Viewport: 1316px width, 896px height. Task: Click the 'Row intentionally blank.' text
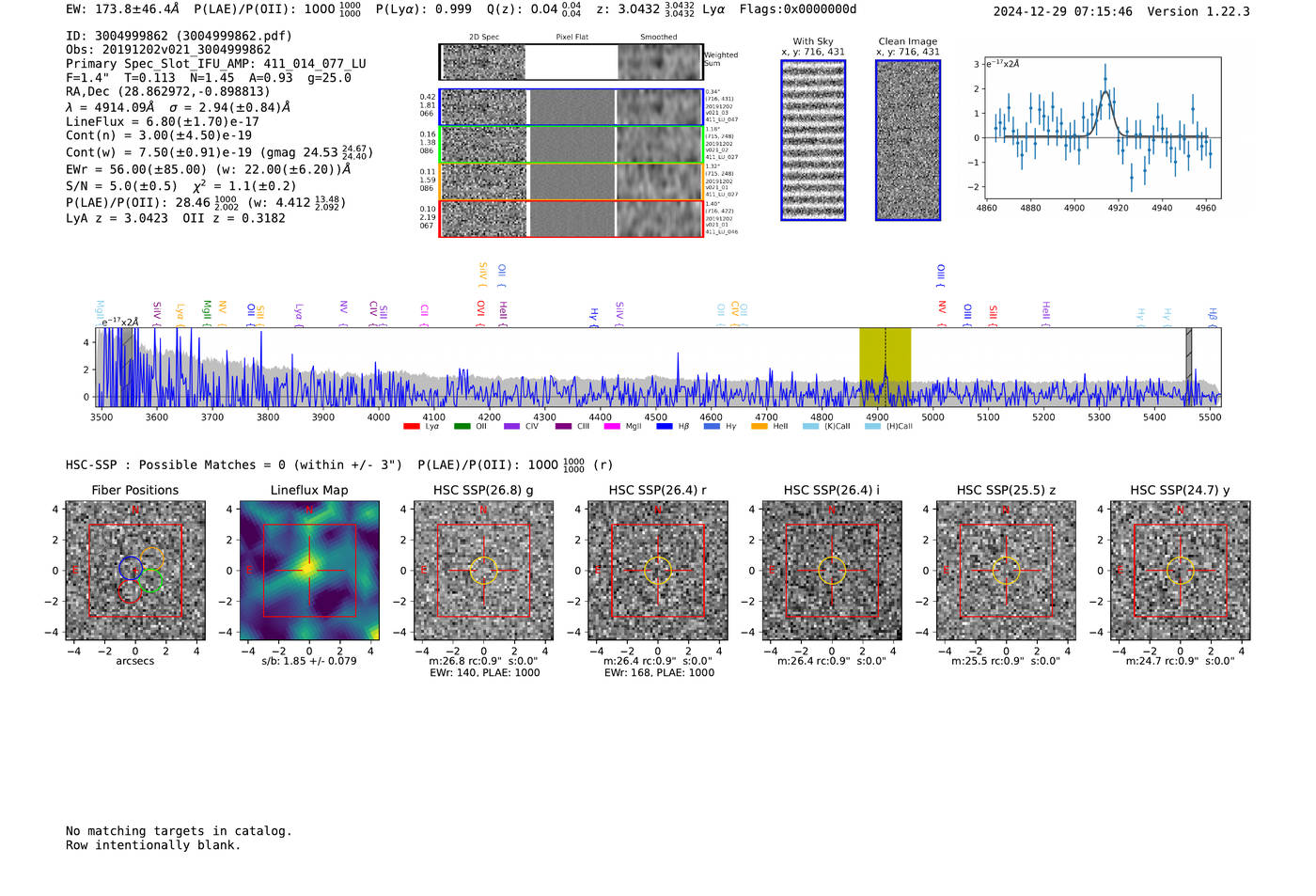tap(153, 845)
